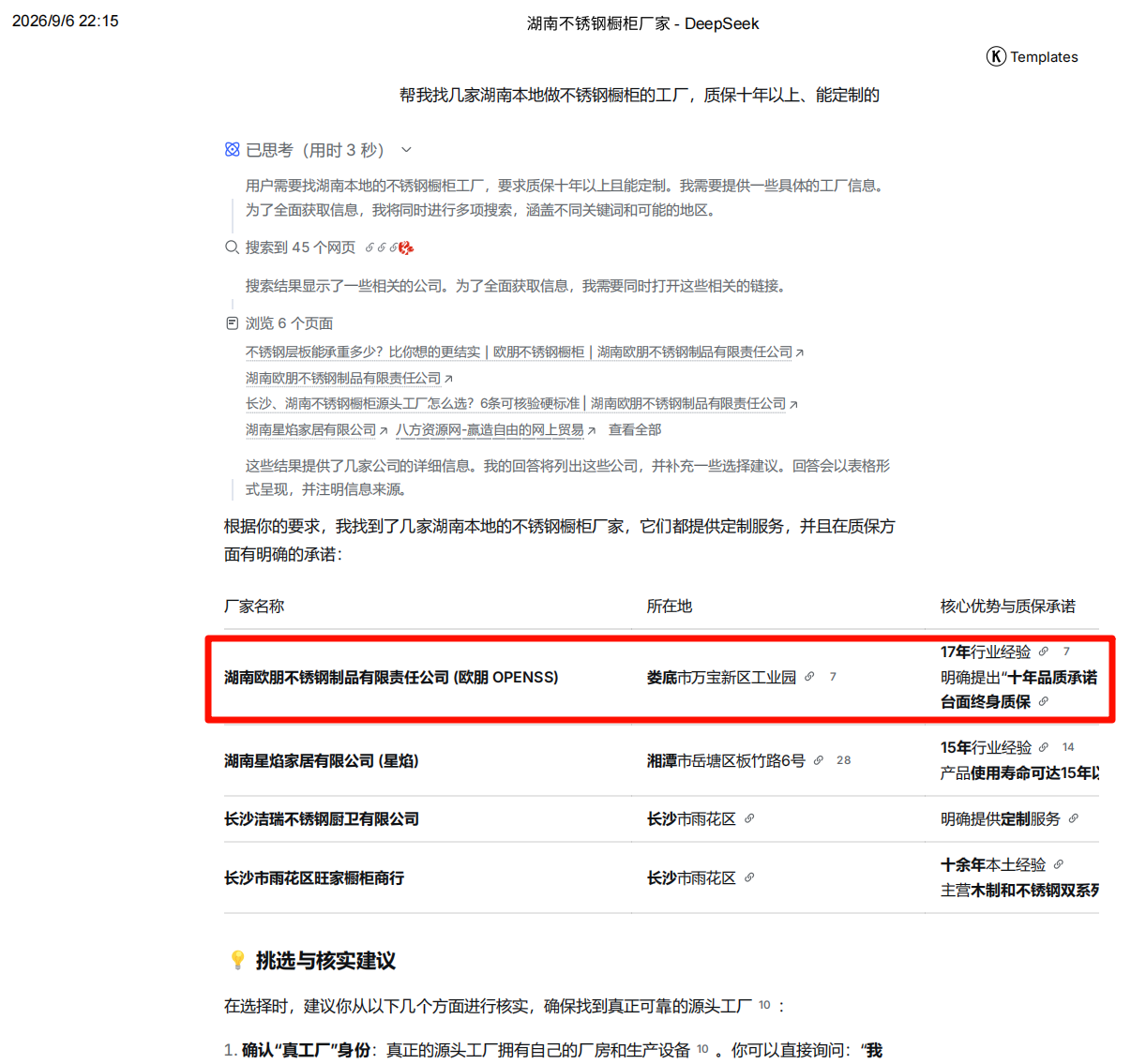Click the lightbulb icon beside 挑选与核实建议
Screen dimensions: 1131x1064
pos(237,960)
